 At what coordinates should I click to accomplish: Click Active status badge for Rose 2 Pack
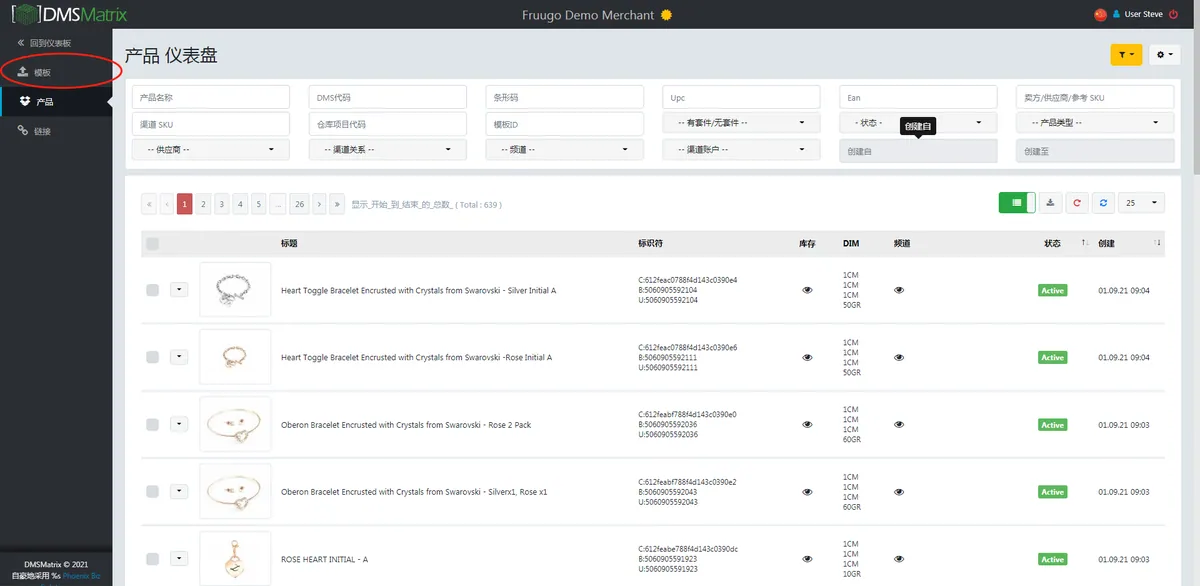[x=1052, y=425]
